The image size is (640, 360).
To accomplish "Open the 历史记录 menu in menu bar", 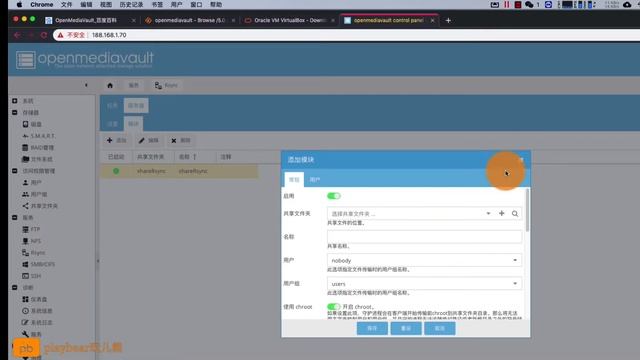I will pos(131,4).
